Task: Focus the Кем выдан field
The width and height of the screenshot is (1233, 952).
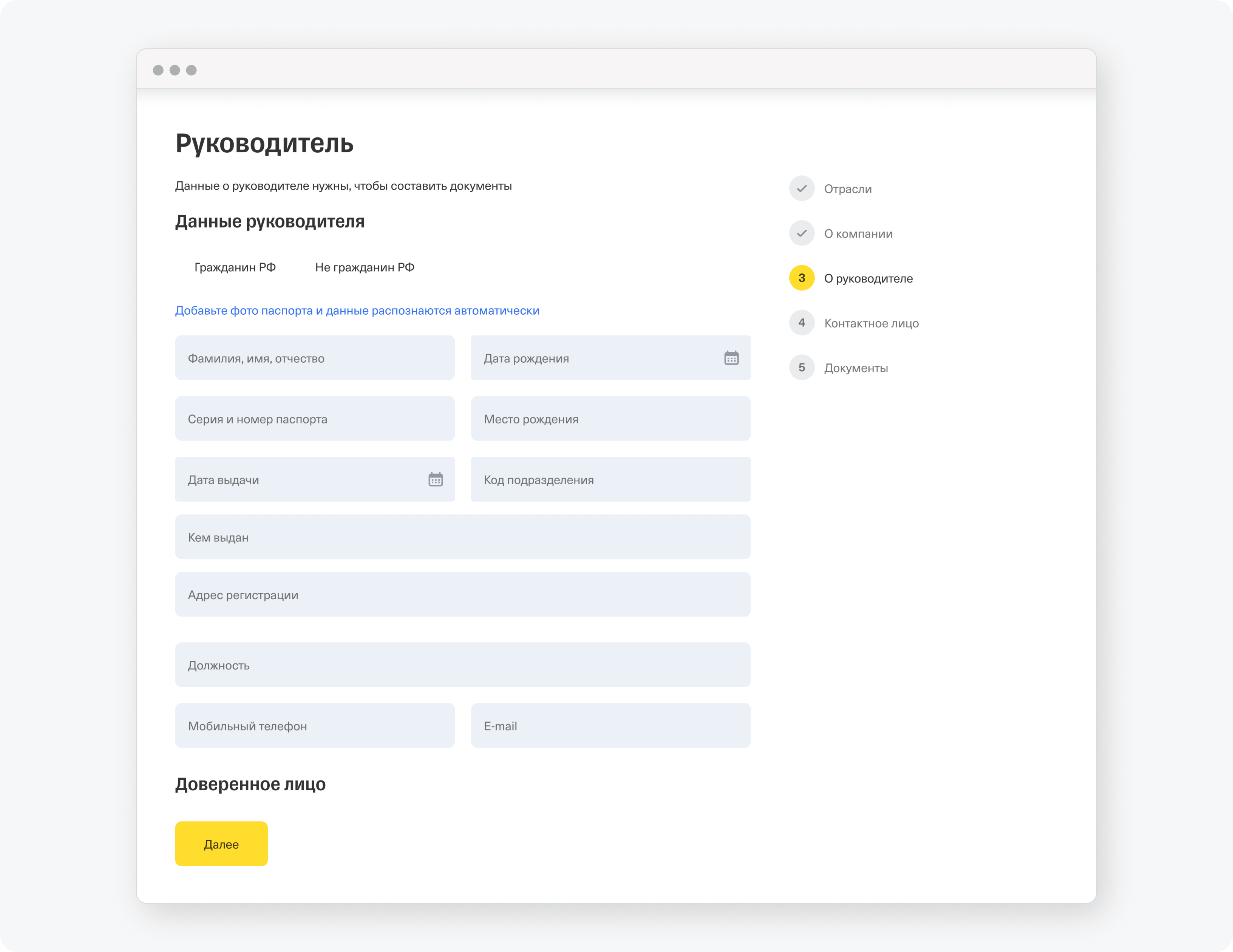Action: [463, 537]
